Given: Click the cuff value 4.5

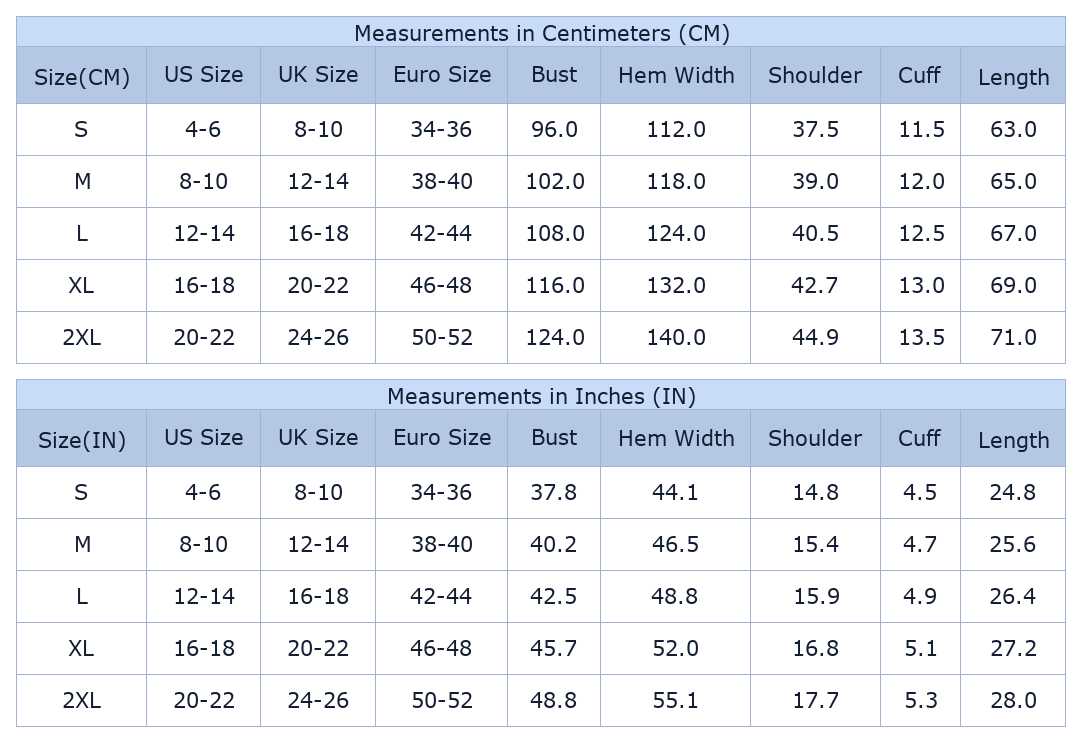Looking at the screenshot, I should (x=920, y=493).
